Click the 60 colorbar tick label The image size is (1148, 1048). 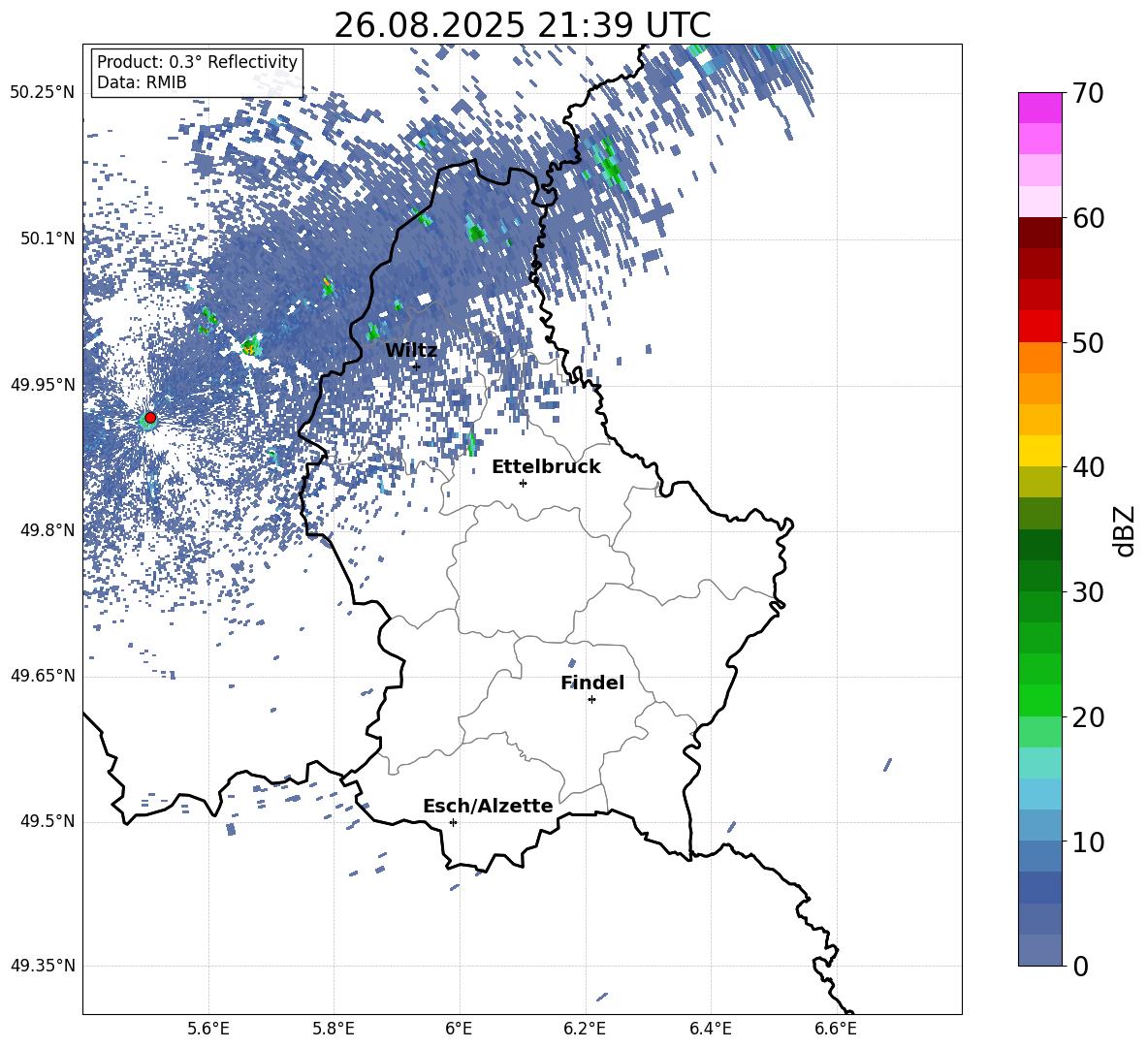pyautogui.click(x=1089, y=218)
